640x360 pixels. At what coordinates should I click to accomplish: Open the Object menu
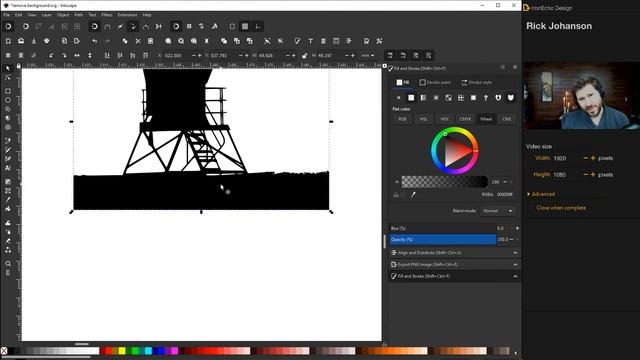(63, 15)
